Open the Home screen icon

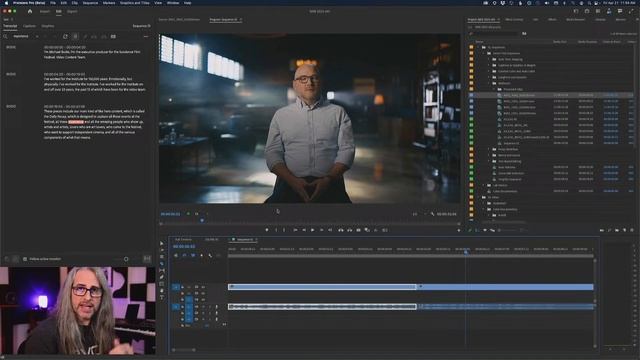tap(30, 11)
